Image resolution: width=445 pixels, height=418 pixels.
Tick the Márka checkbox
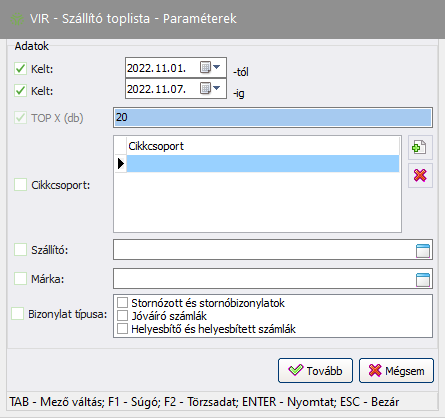pos(20,278)
